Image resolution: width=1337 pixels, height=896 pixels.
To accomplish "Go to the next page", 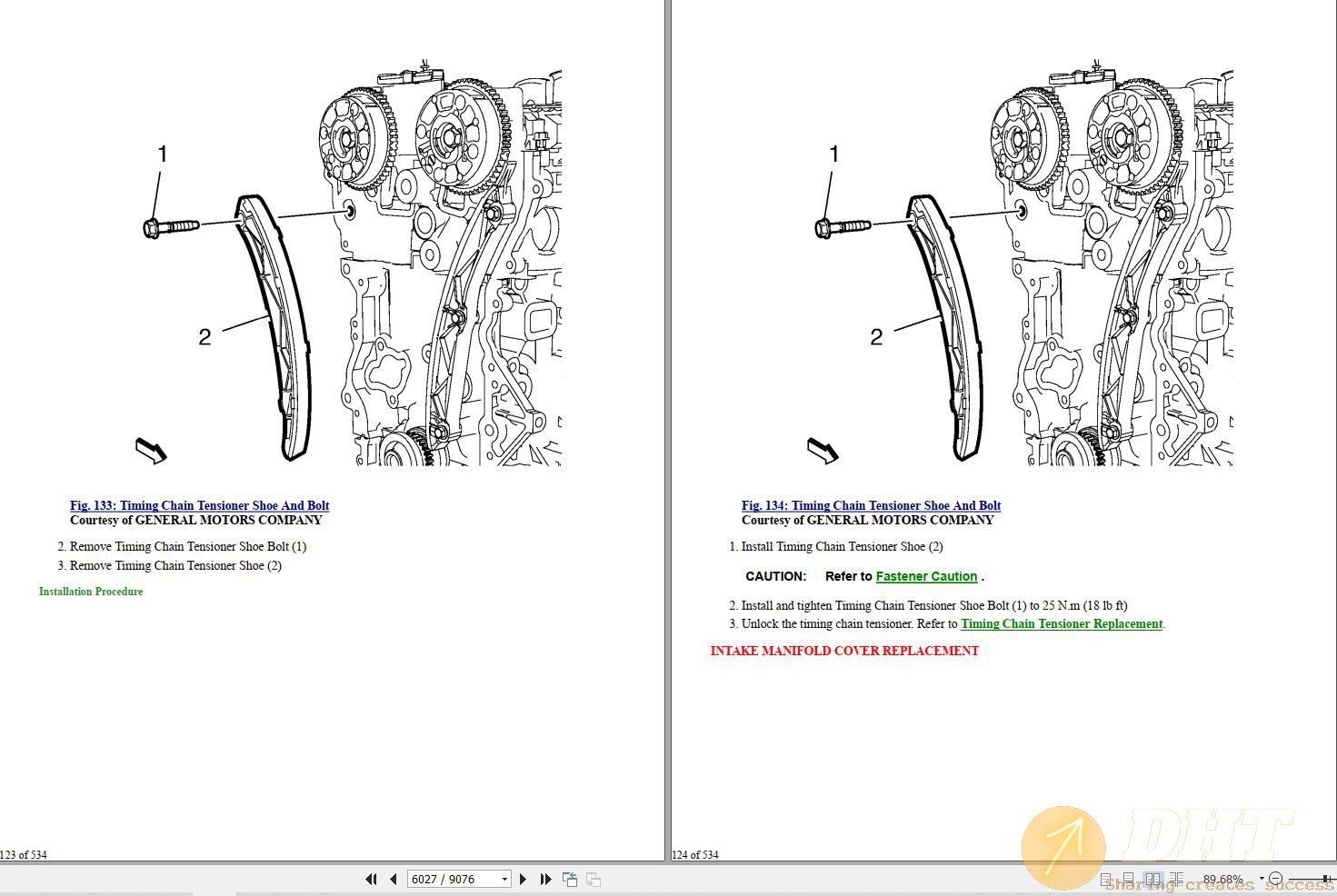I will pyautogui.click(x=523, y=879).
